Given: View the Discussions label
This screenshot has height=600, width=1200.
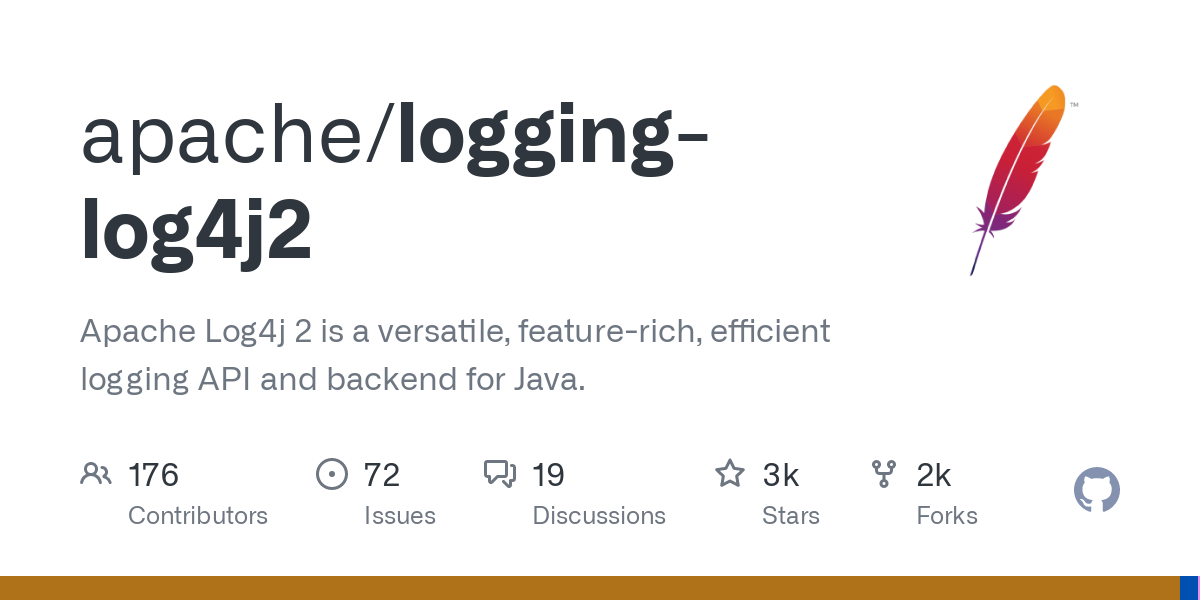Looking at the screenshot, I should pyautogui.click(x=598, y=516).
